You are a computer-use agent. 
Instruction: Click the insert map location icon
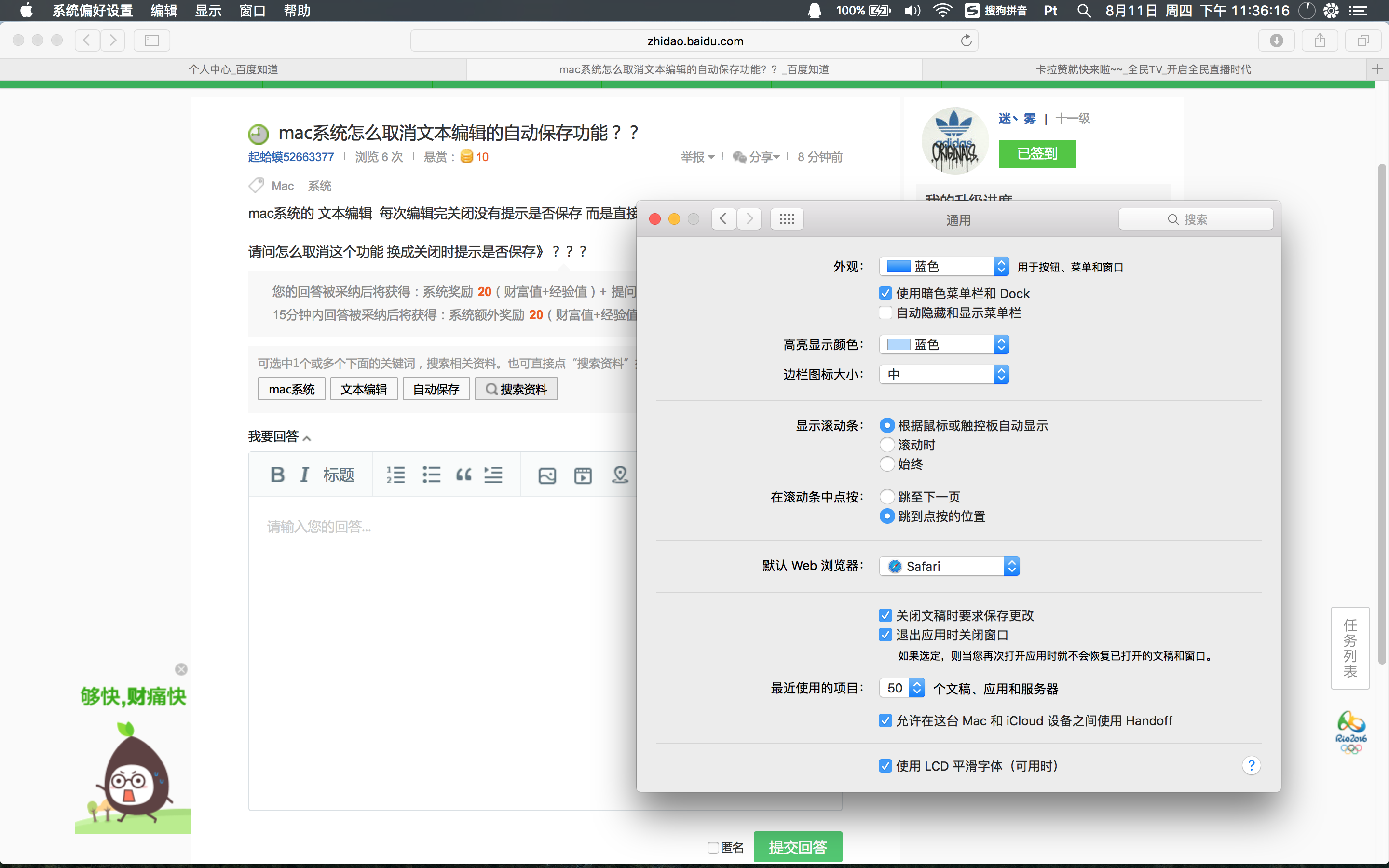pyautogui.click(x=620, y=475)
